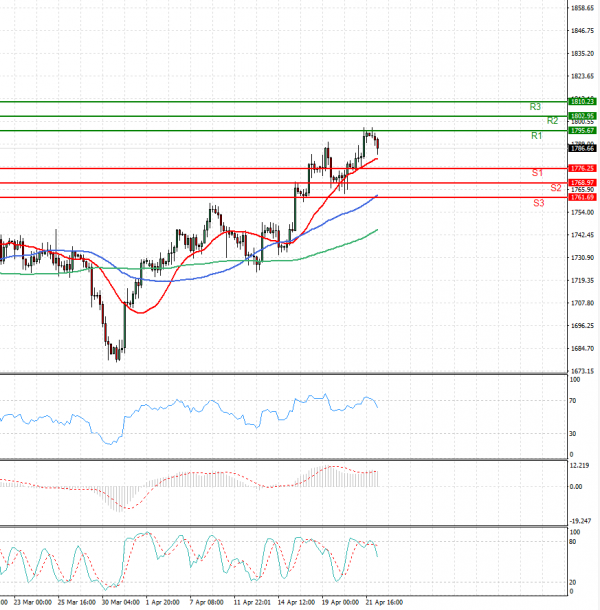
Task: Select the green 1810.23 price tag
Action: pos(582,102)
